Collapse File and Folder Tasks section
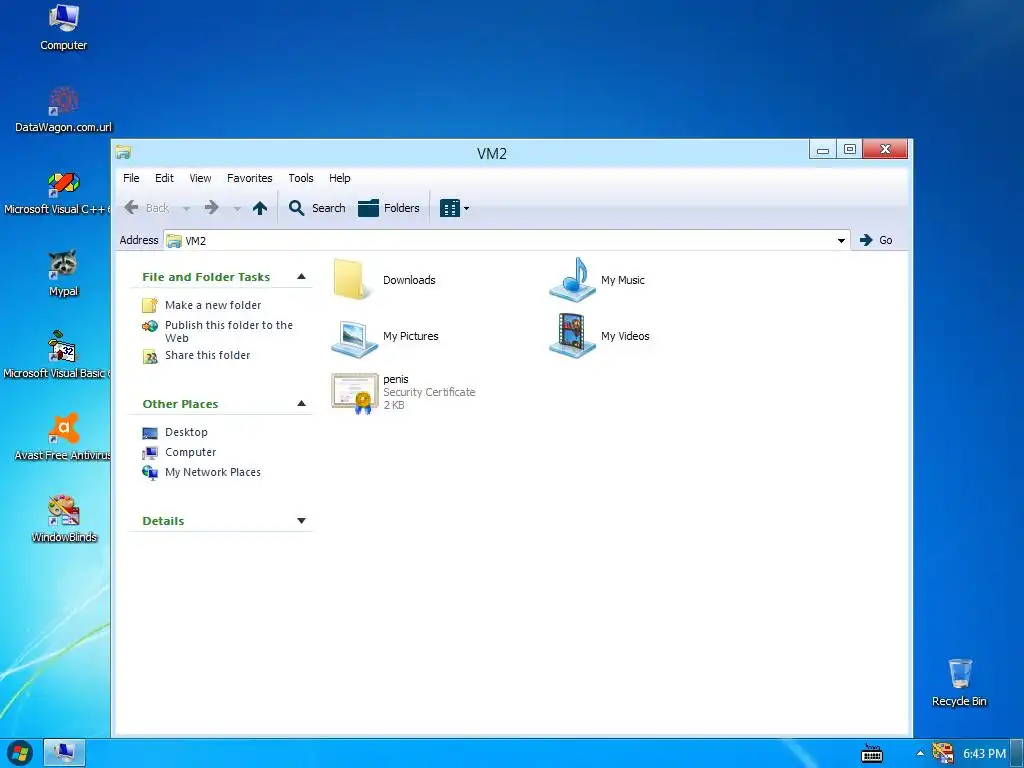This screenshot has width=1024, height=768. pos(301,276)
